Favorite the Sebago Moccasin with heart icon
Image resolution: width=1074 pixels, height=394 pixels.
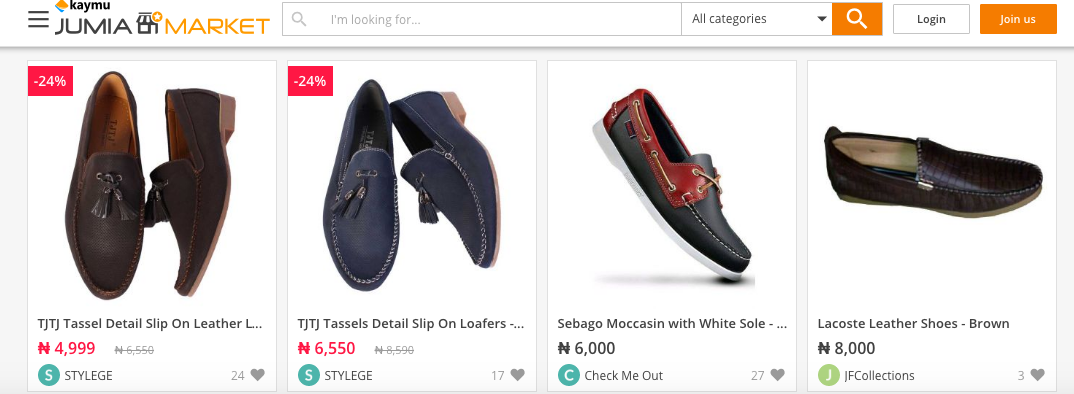coord(777,375)
